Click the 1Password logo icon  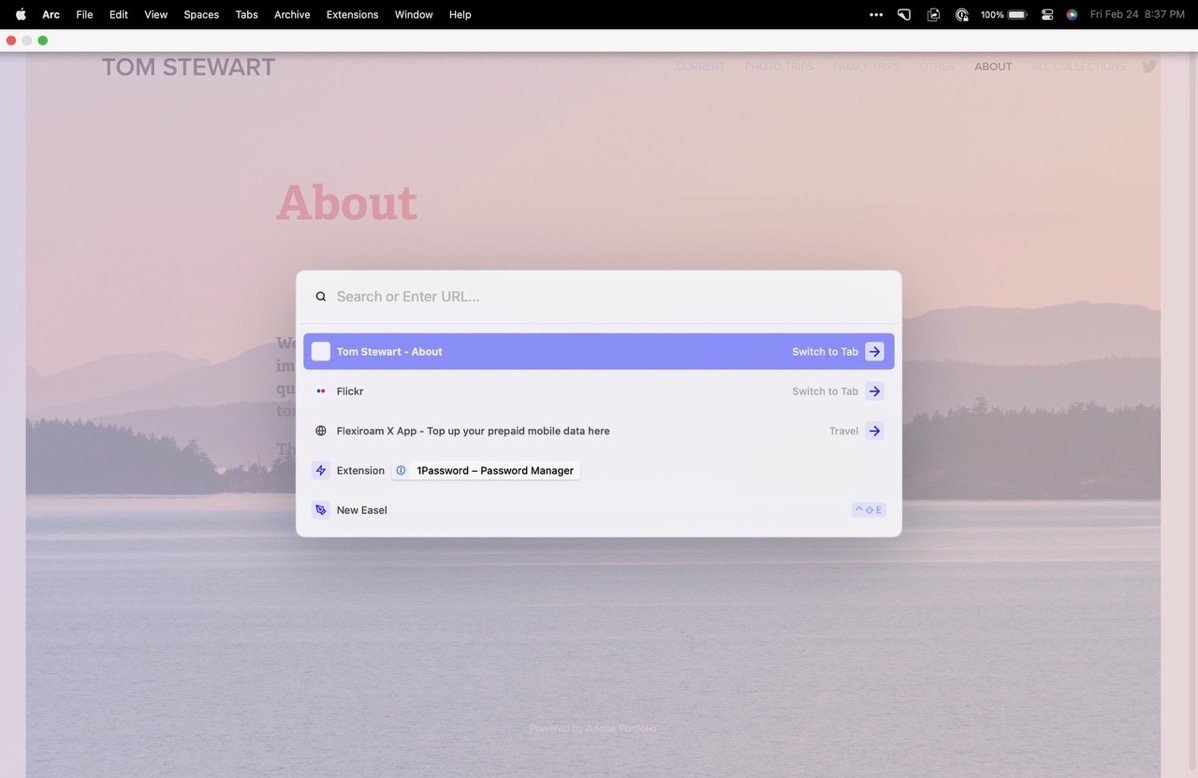pyautogui.click(x=401, y=471)
